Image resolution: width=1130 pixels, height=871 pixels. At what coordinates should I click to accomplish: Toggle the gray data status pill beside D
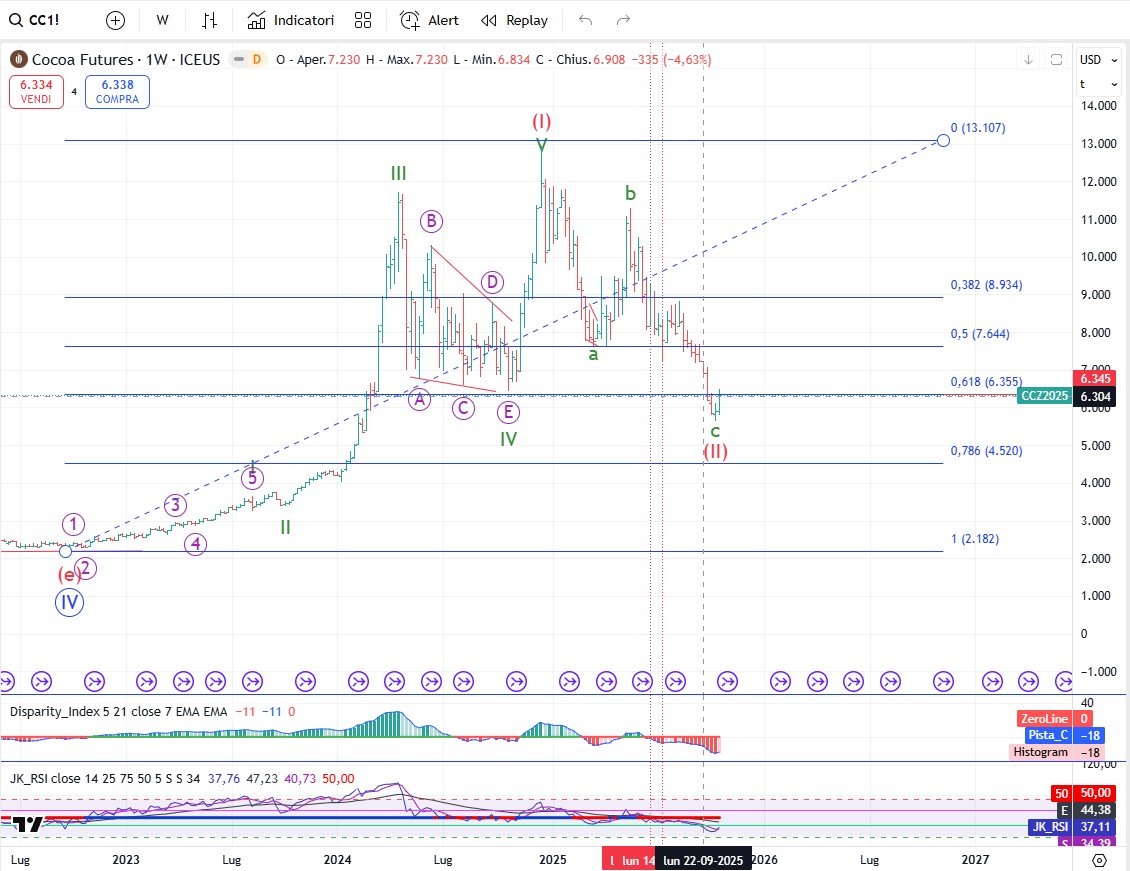coord(239,60)
